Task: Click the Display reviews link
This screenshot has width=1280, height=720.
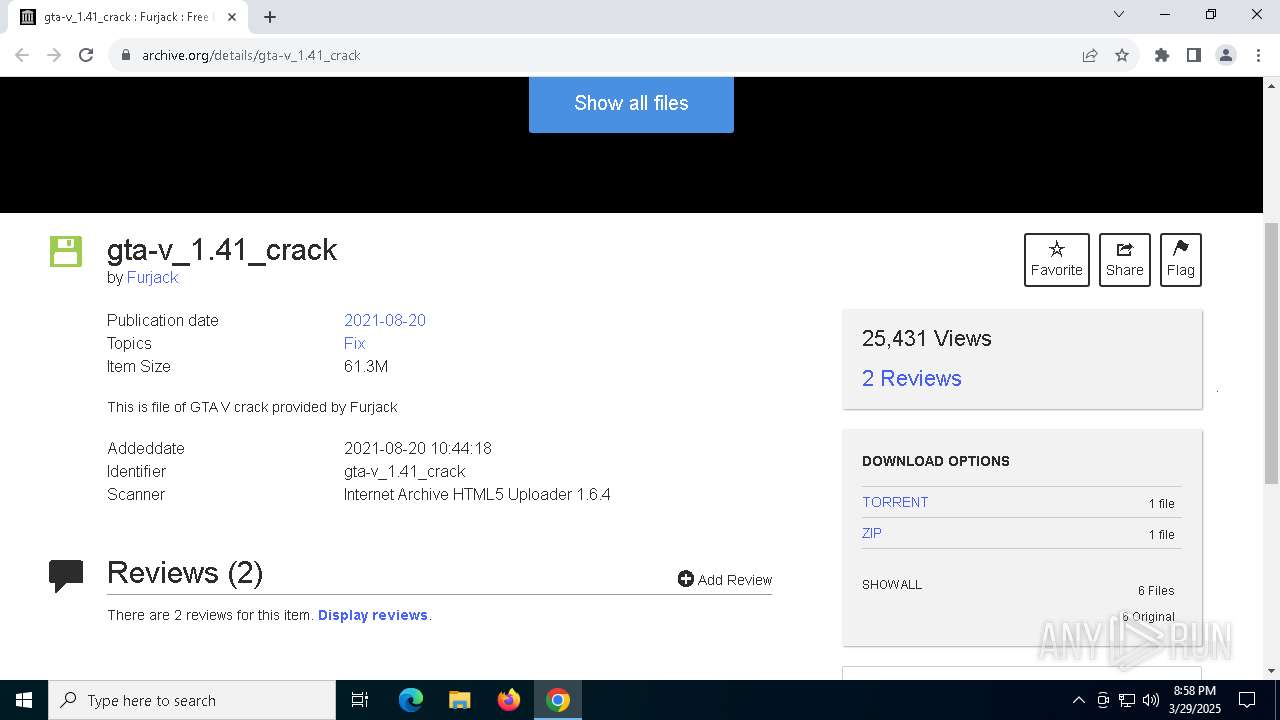Action: click(373, 615)
